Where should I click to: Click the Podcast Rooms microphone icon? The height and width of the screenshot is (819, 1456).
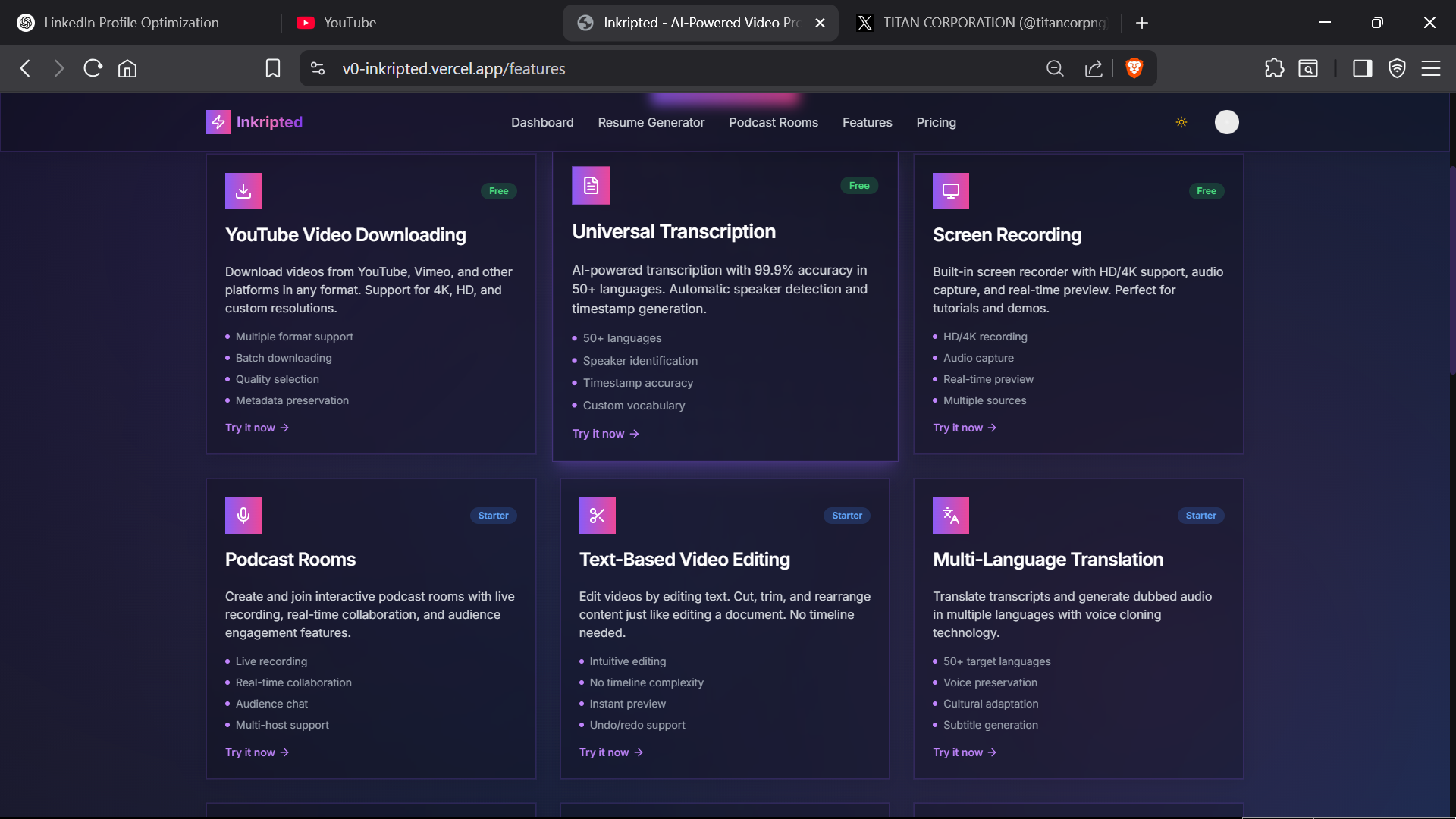tap(243, 516)
